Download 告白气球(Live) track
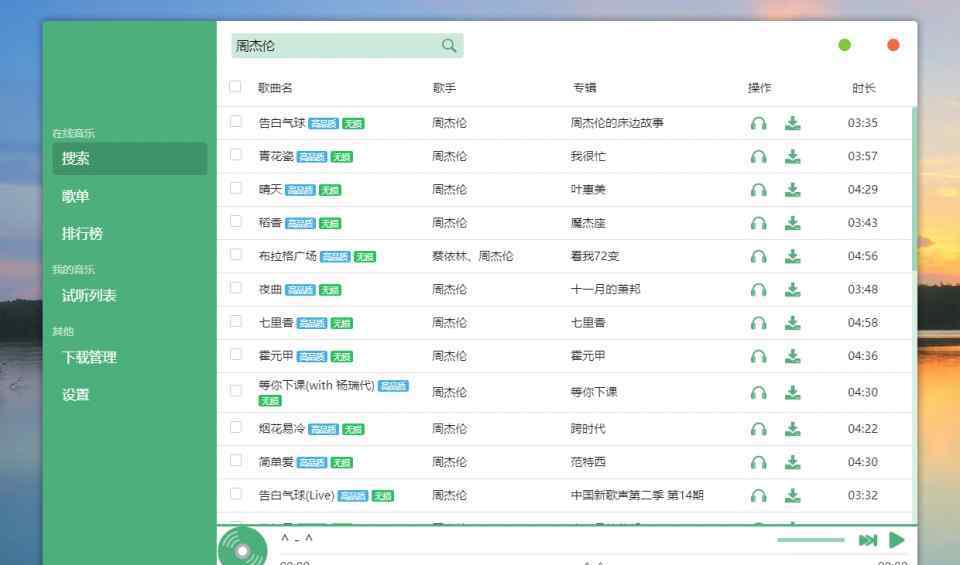960x565 pixels. (x=793, y=495)
